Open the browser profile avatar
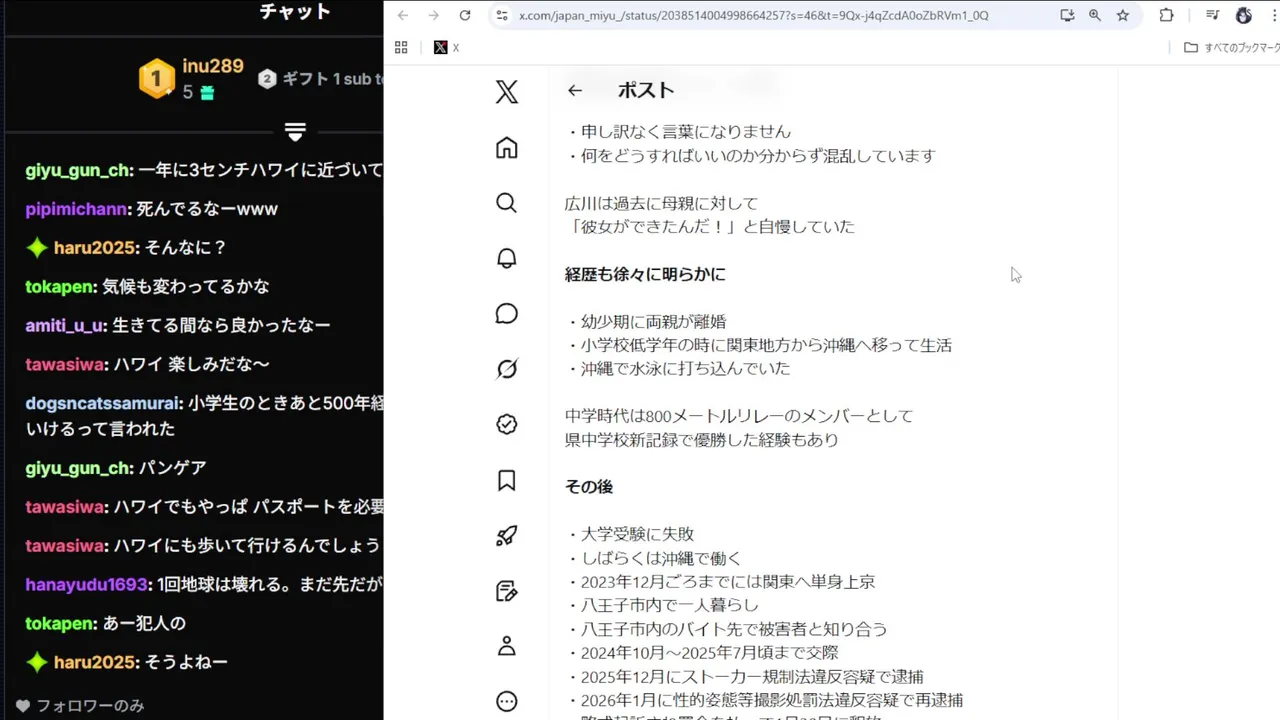 click(x=1244, y=15)
